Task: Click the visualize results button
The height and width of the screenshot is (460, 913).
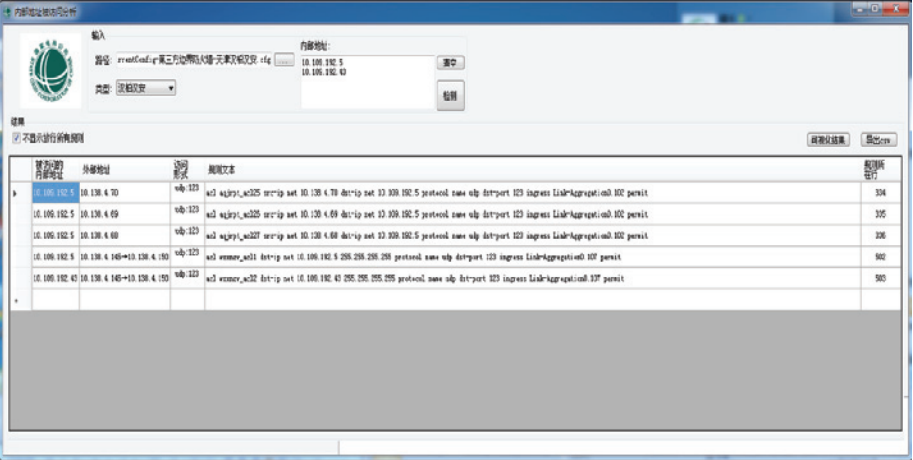Action: coord(828,140)
